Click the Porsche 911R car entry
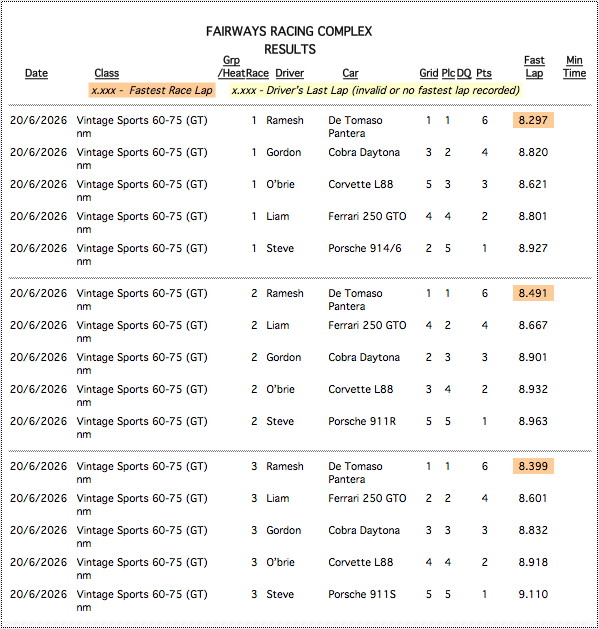Image resolution: width=599 pixels, height=629 pixels. click(362, 421)
